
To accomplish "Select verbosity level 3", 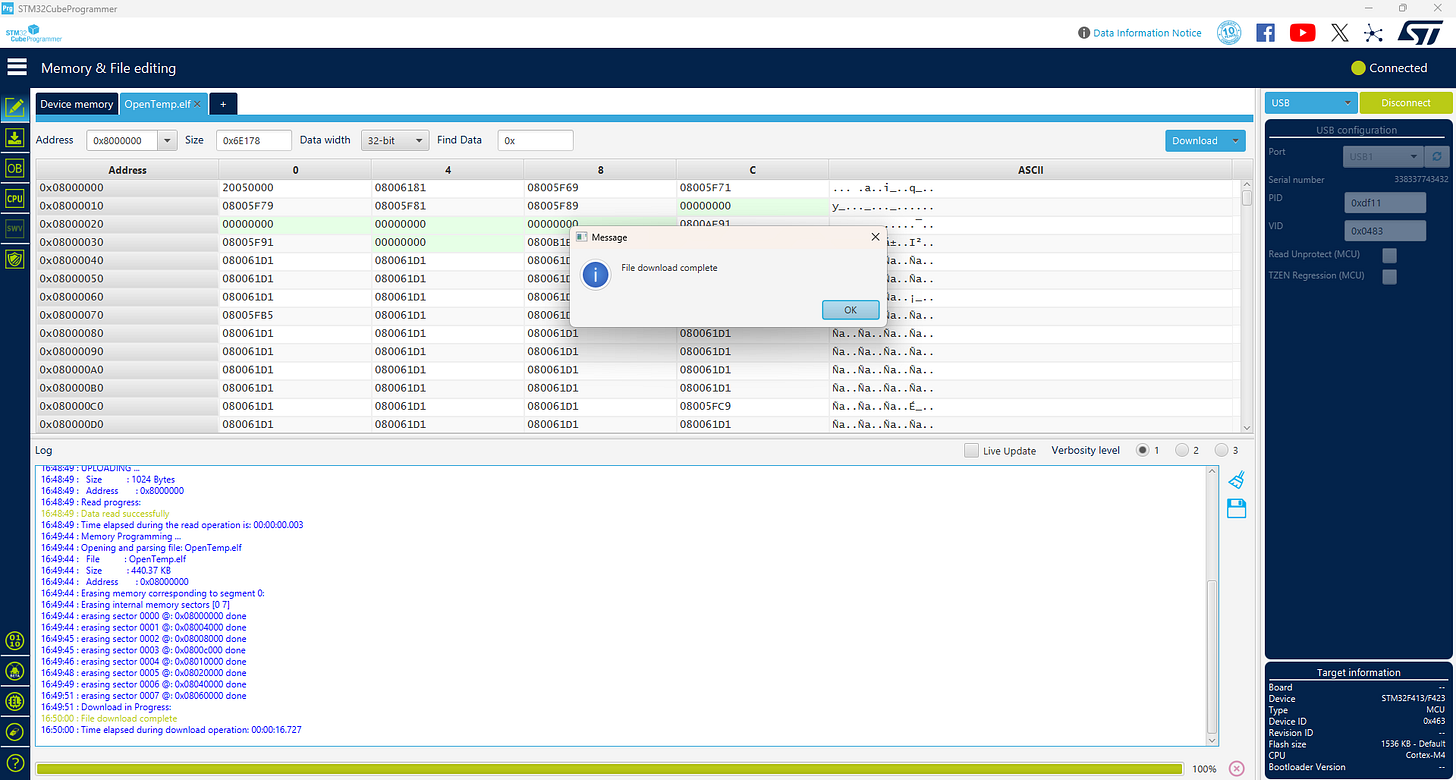I will [1221, 451].
